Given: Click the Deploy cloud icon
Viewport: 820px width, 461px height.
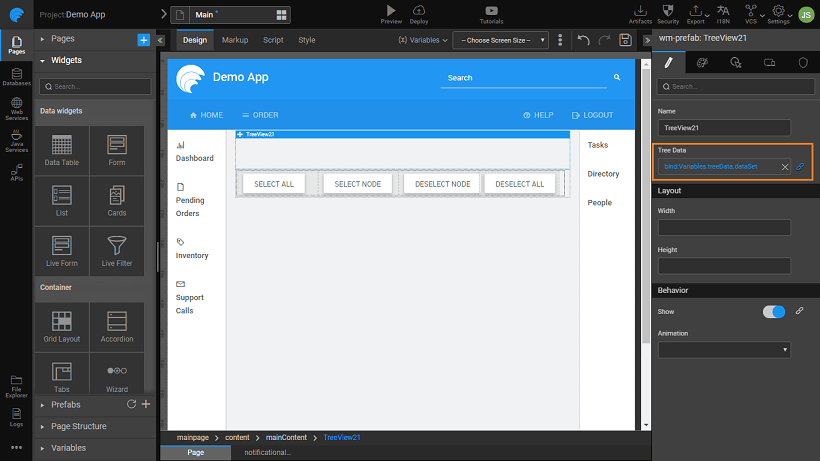Looking at the screenshot, I should 419,10.
